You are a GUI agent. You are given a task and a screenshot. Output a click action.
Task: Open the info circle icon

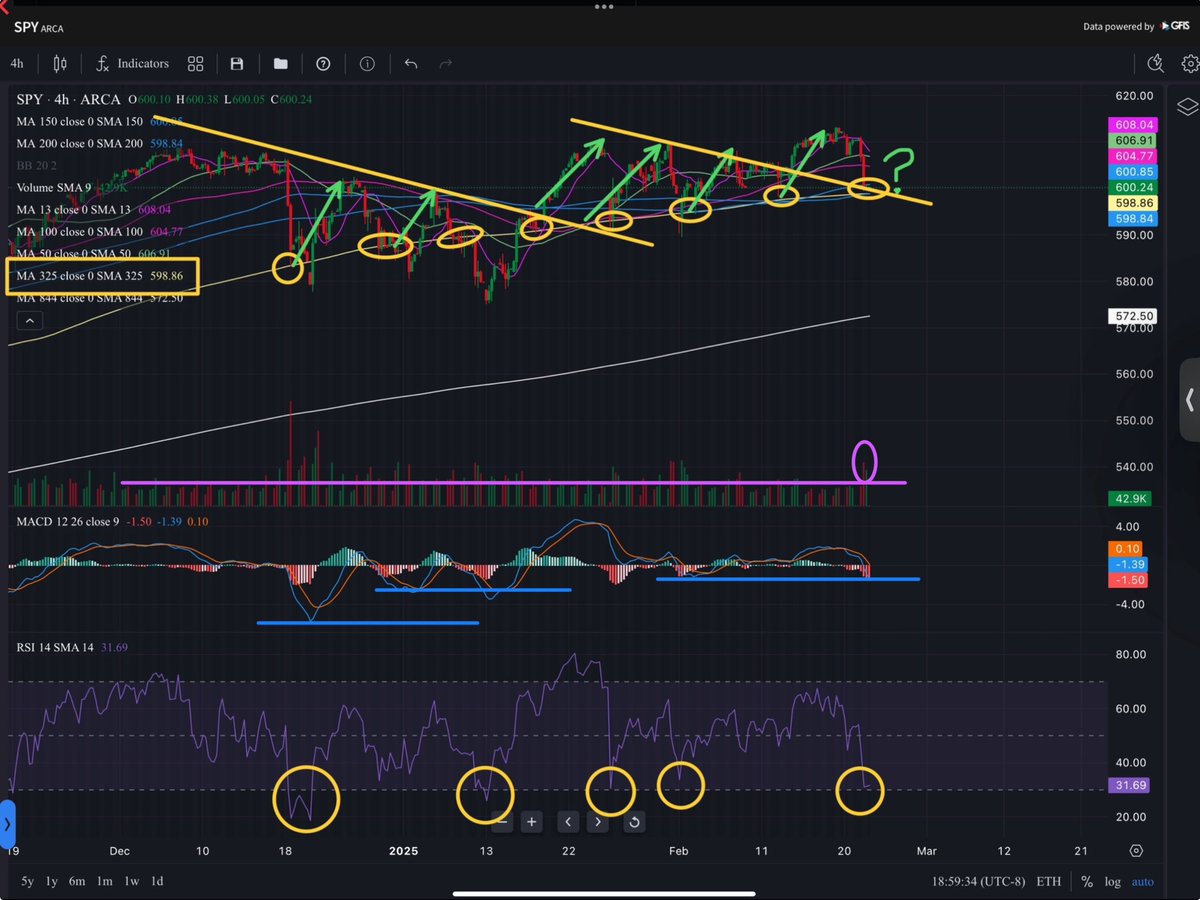click(x=367, y=63)
